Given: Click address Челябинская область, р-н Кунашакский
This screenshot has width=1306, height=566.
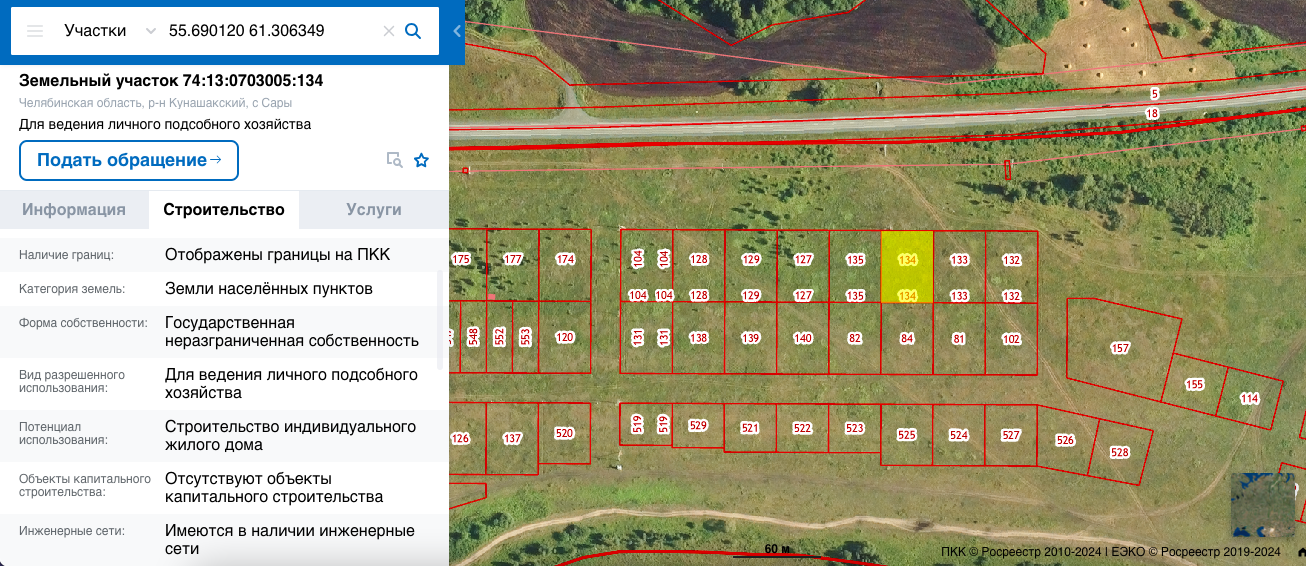Looking at the screenshot, I should (155, 103).
